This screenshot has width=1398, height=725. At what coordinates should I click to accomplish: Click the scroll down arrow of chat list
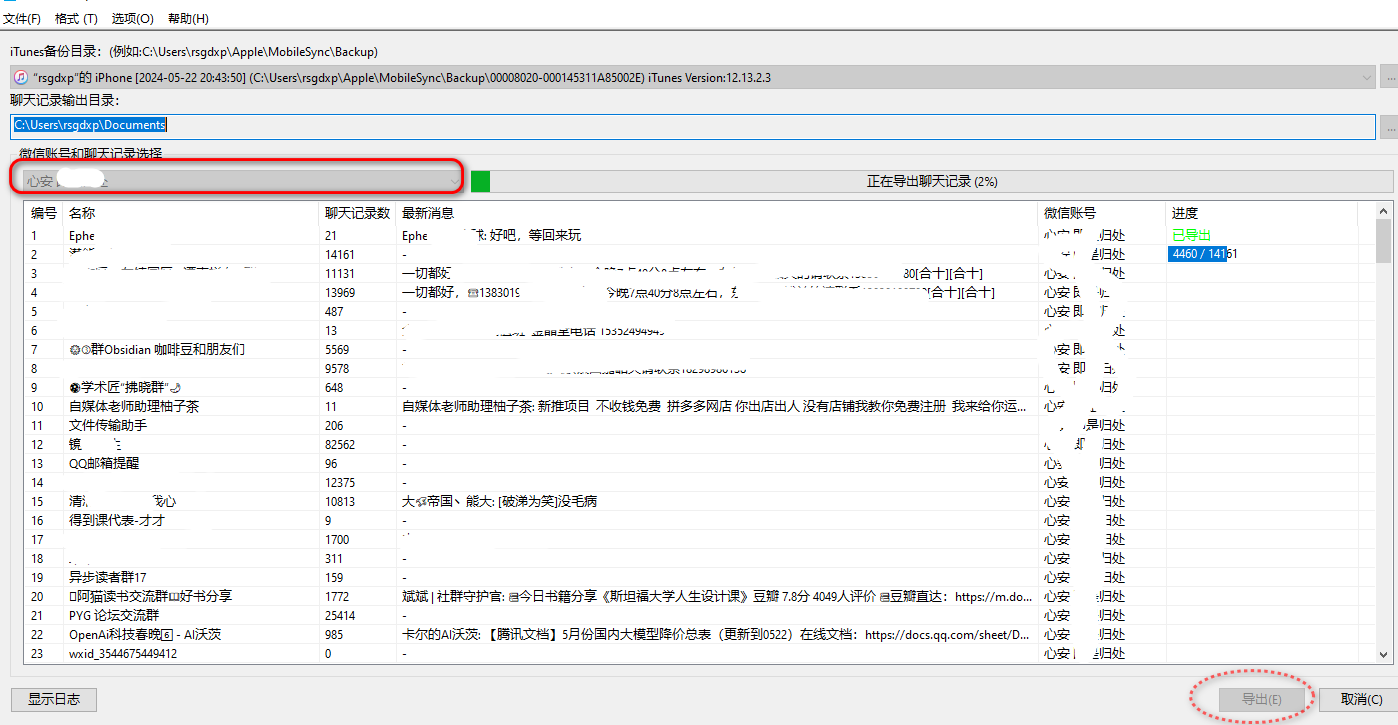1384,654
